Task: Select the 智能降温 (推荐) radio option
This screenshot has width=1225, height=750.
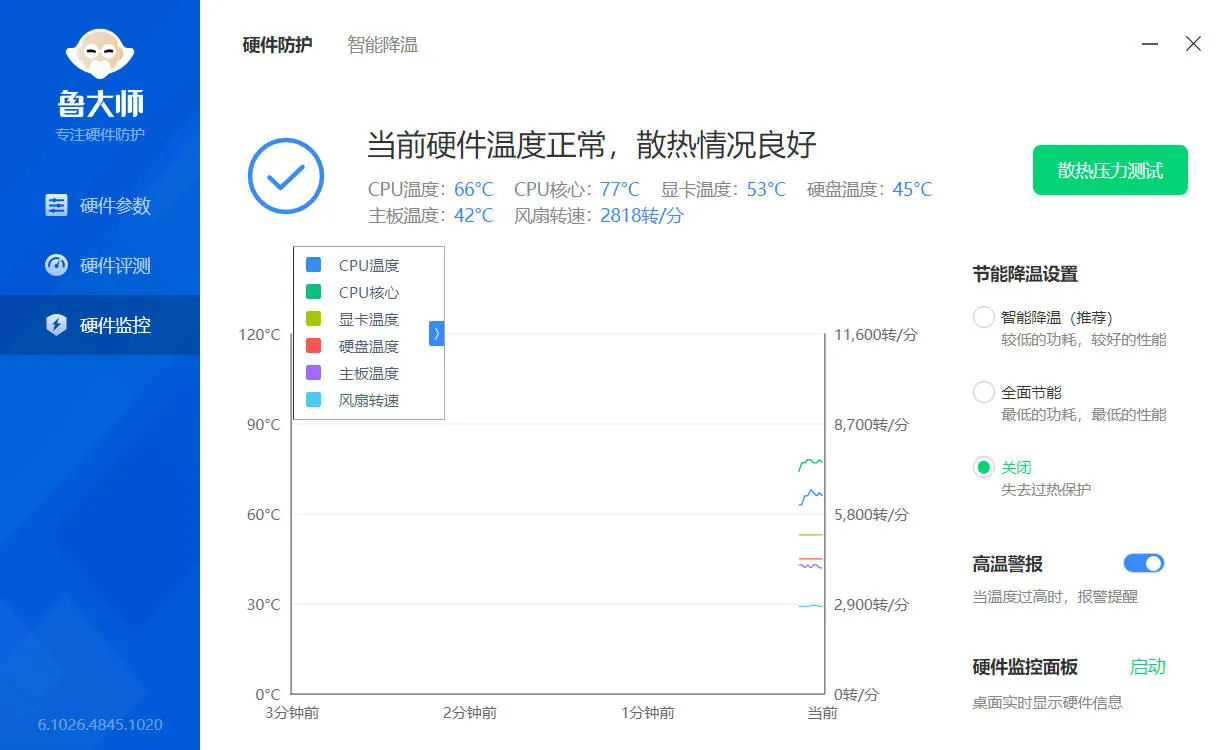Action: [984, 317]
